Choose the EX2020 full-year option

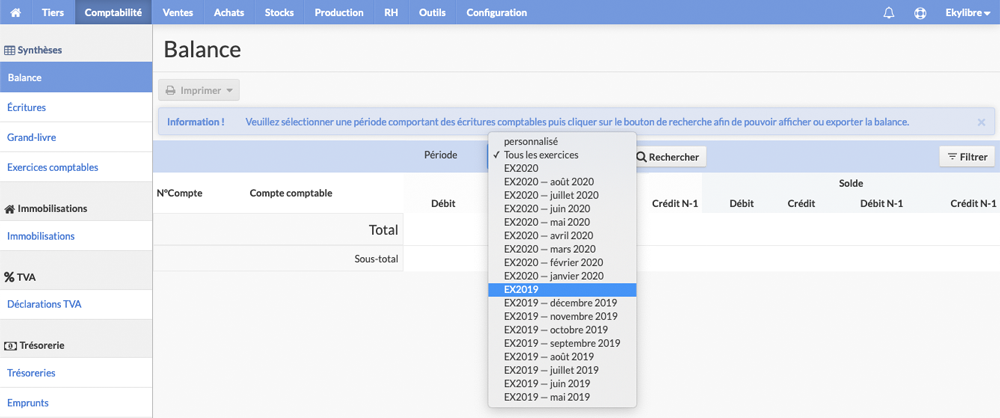(x=562, y=168)
